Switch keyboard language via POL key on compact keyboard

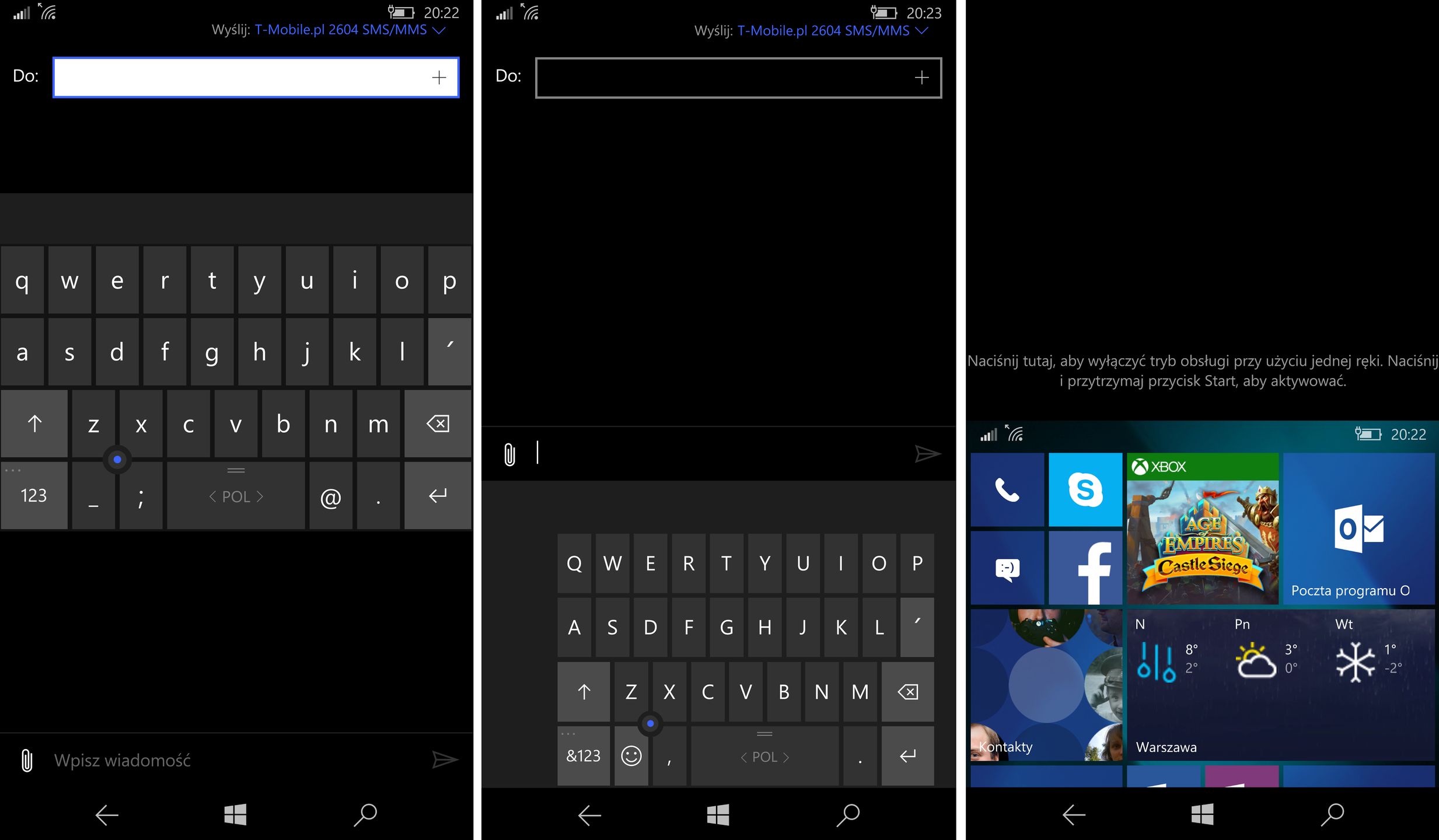pos(764,757)
